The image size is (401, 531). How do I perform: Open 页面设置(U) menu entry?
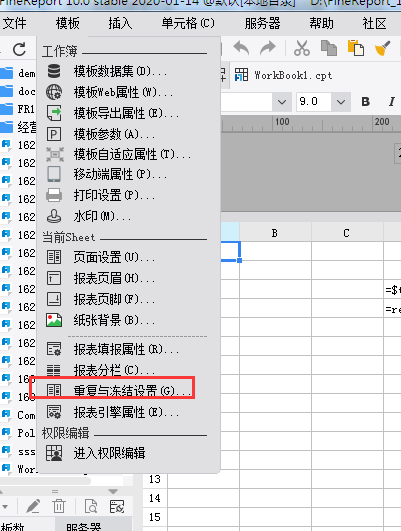point(114,257)
